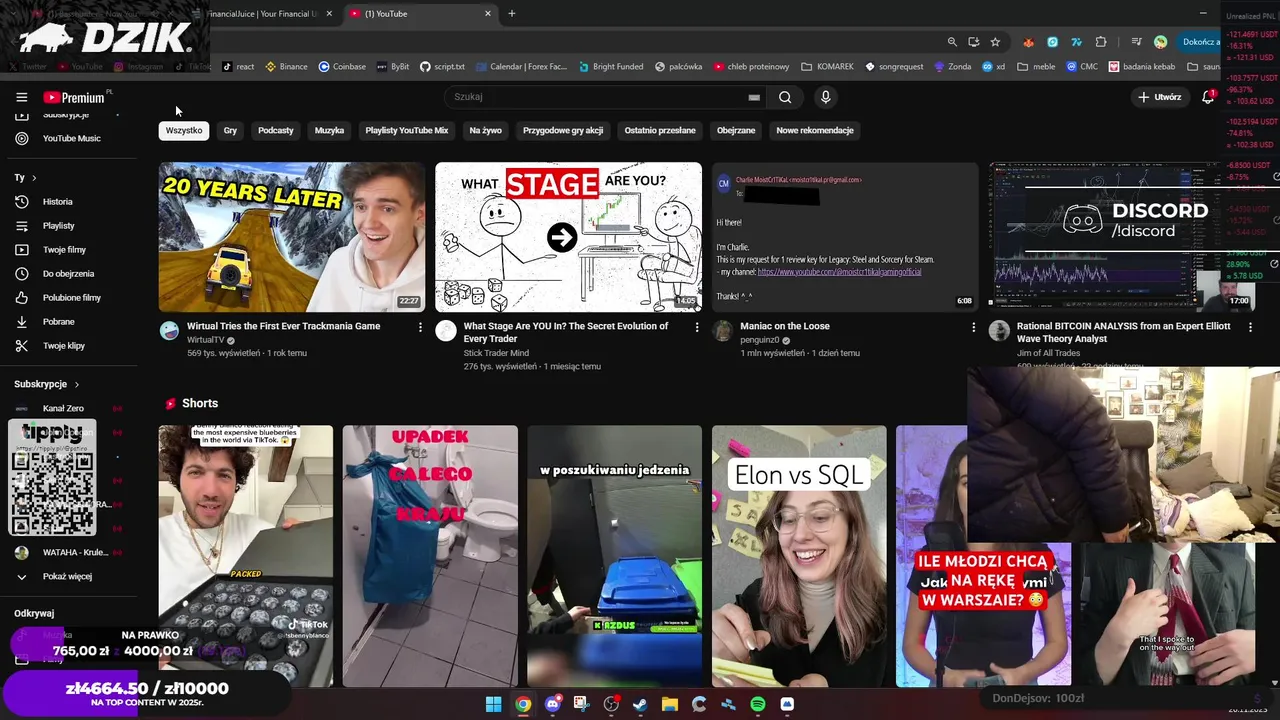The width and height of the screenshot is (1280, 720).
Task: Open more options for Rational BITCOIN ANALYSIS video
Action: tap(1250, 327)
